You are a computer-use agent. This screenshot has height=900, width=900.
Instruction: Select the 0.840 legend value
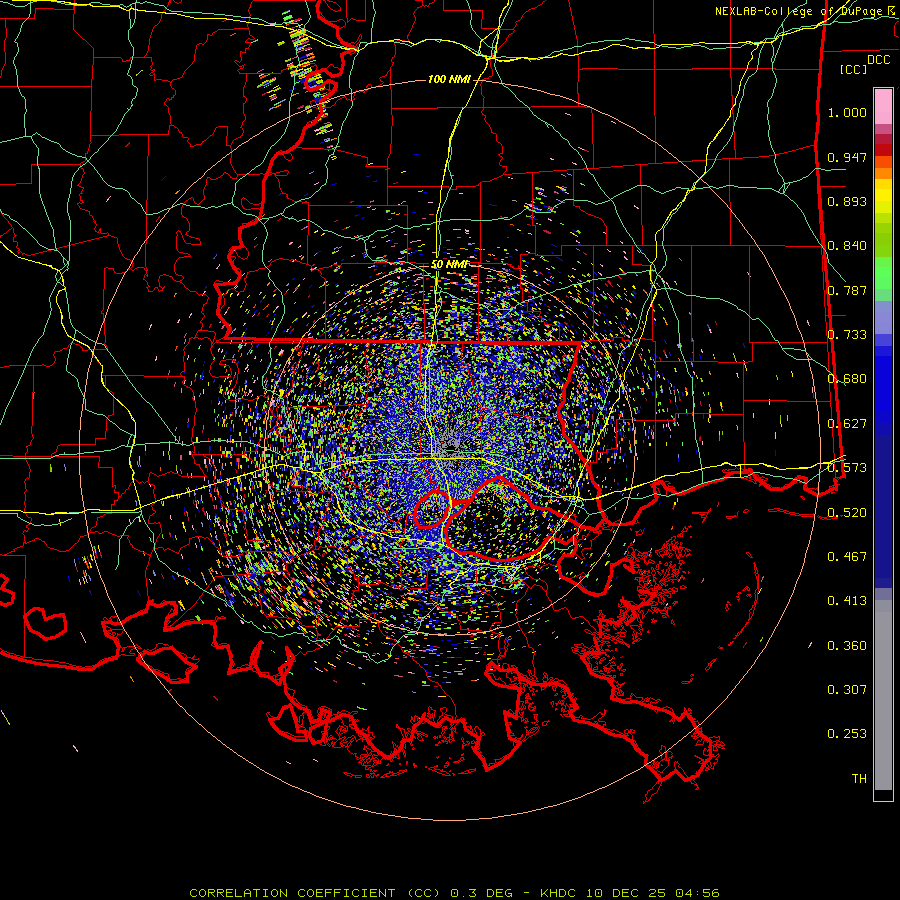coord(847,246)
